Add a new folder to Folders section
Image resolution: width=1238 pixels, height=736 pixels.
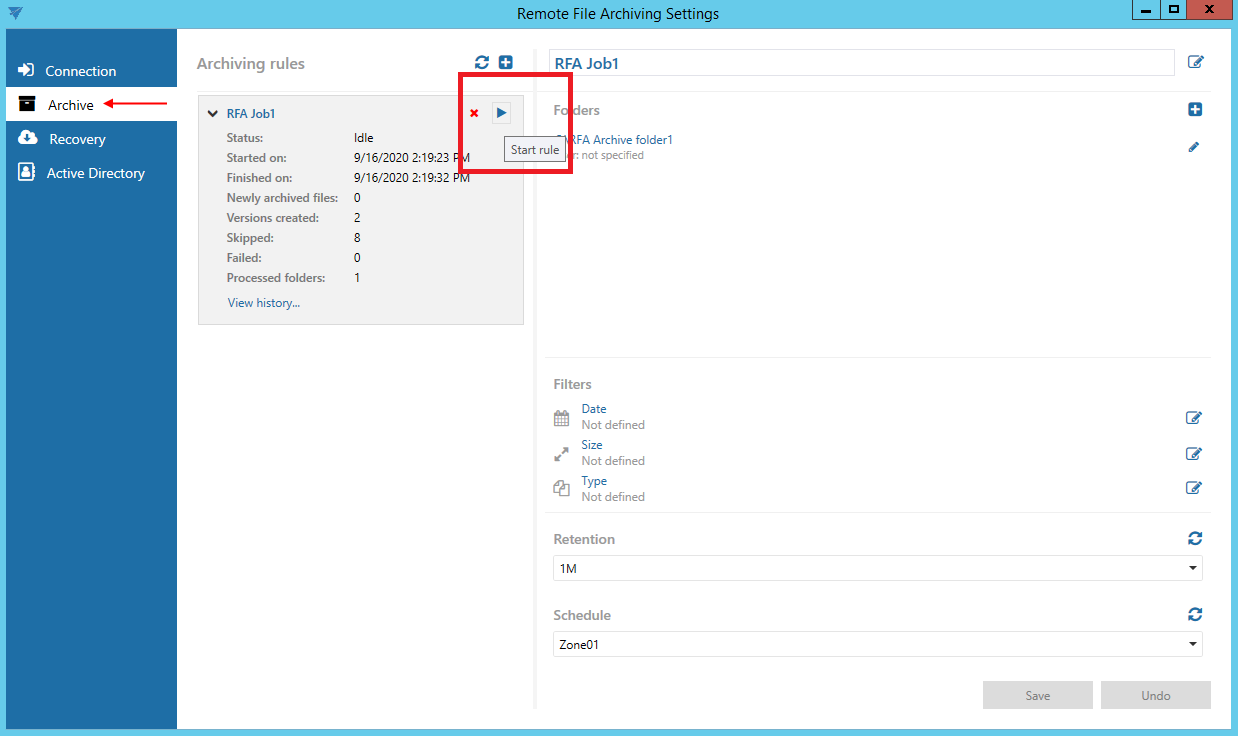coord(1195,110)
